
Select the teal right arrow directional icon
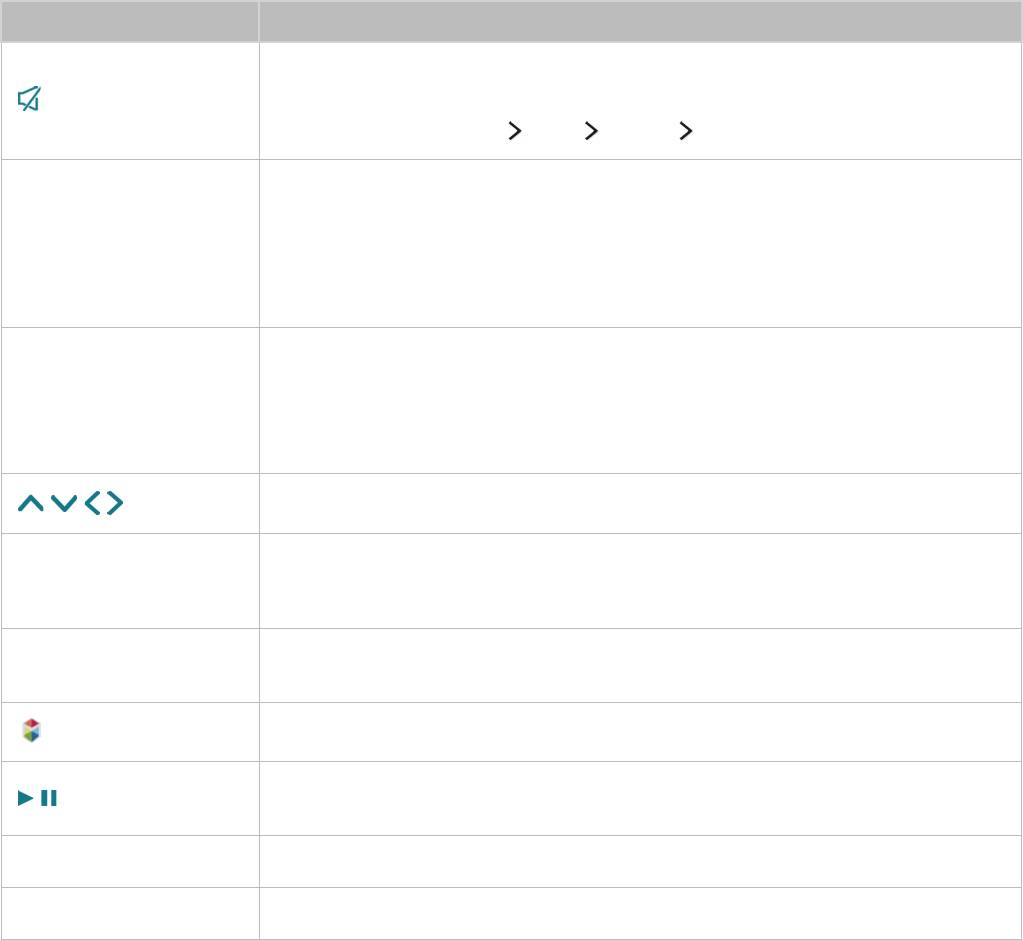pos(115,504)
